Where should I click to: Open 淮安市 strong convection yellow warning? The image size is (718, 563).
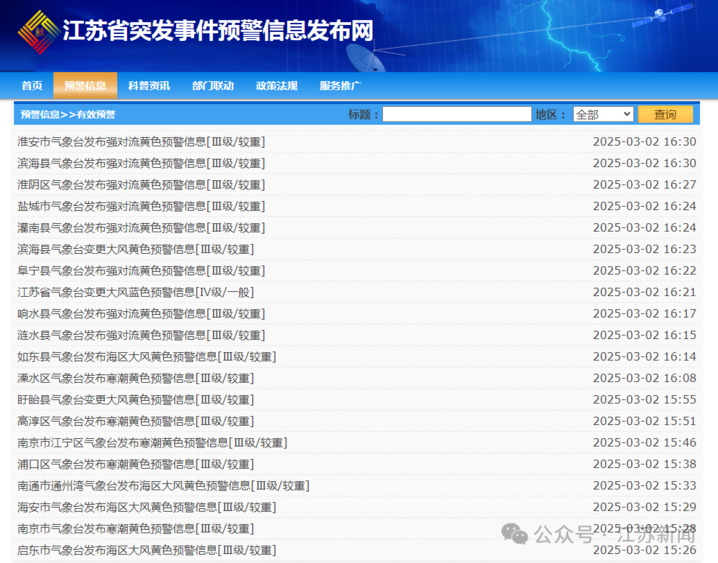(x=141, y=141)
